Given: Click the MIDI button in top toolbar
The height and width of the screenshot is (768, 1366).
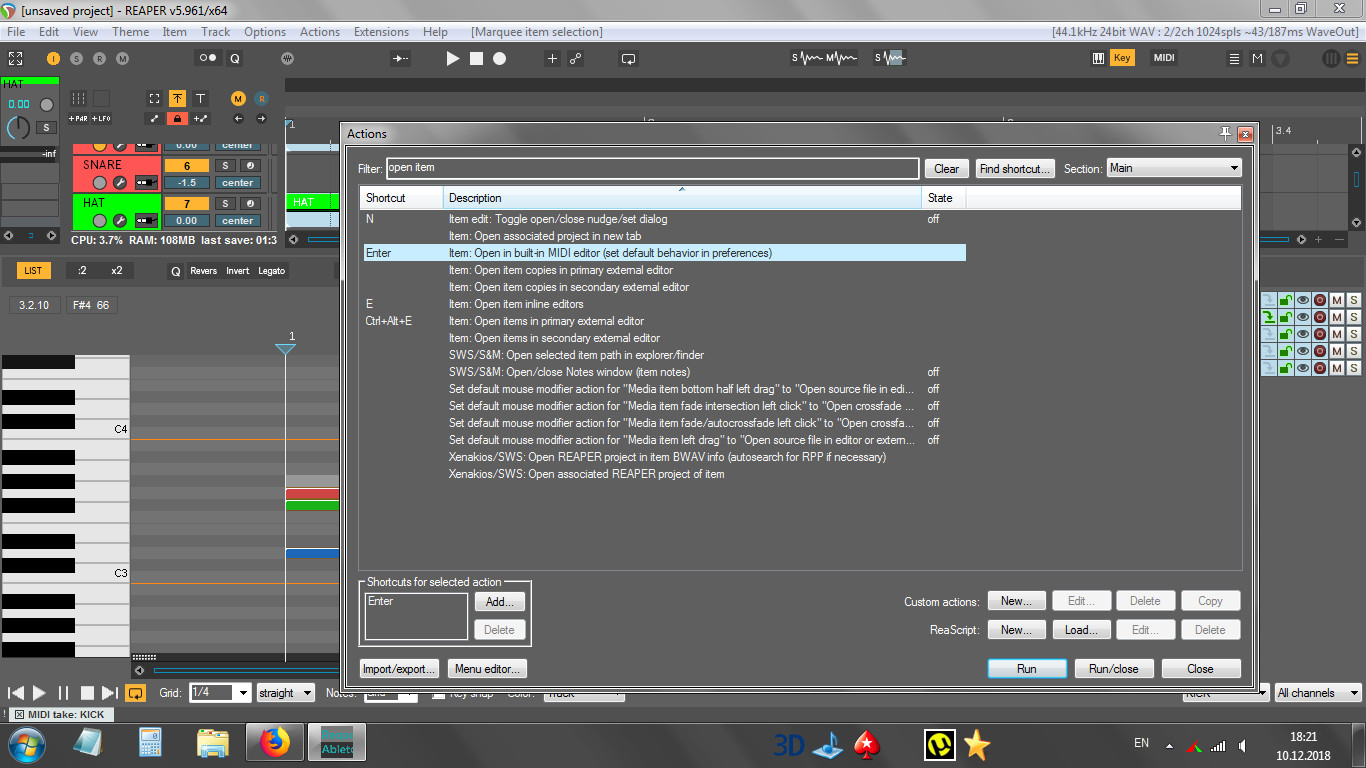Looking at the screenshot, I should pos(1164,58).
